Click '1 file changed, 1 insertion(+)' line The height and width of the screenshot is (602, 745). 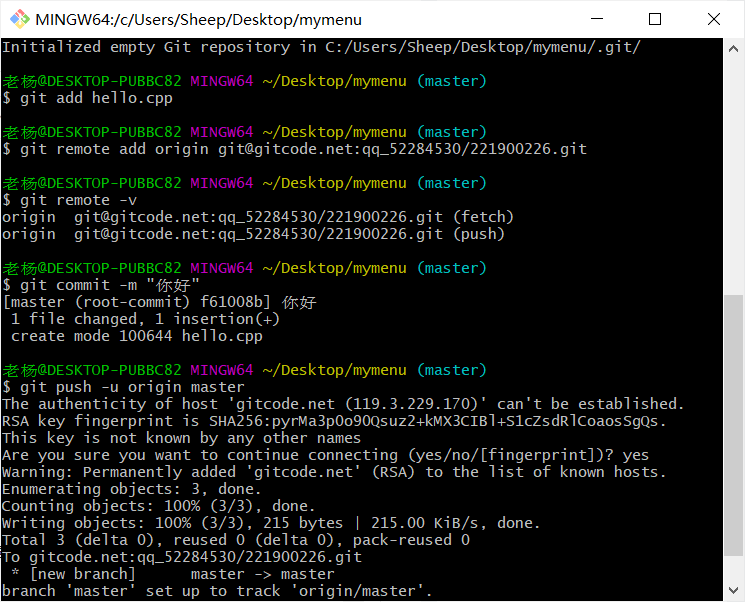145,319
